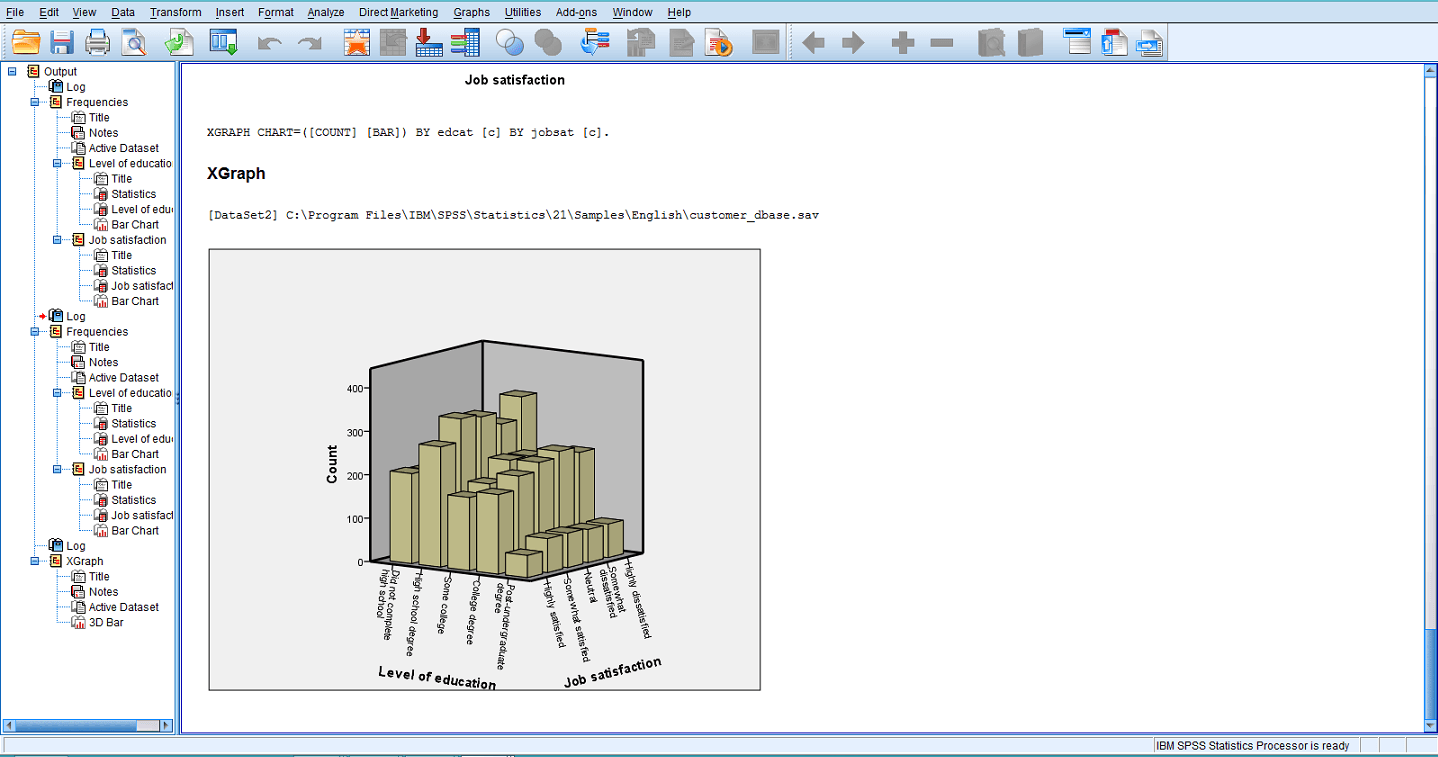Select the Log item marked with red arrow
The width and height of the screenshot is (1438, 757).
tap(75, 316)
